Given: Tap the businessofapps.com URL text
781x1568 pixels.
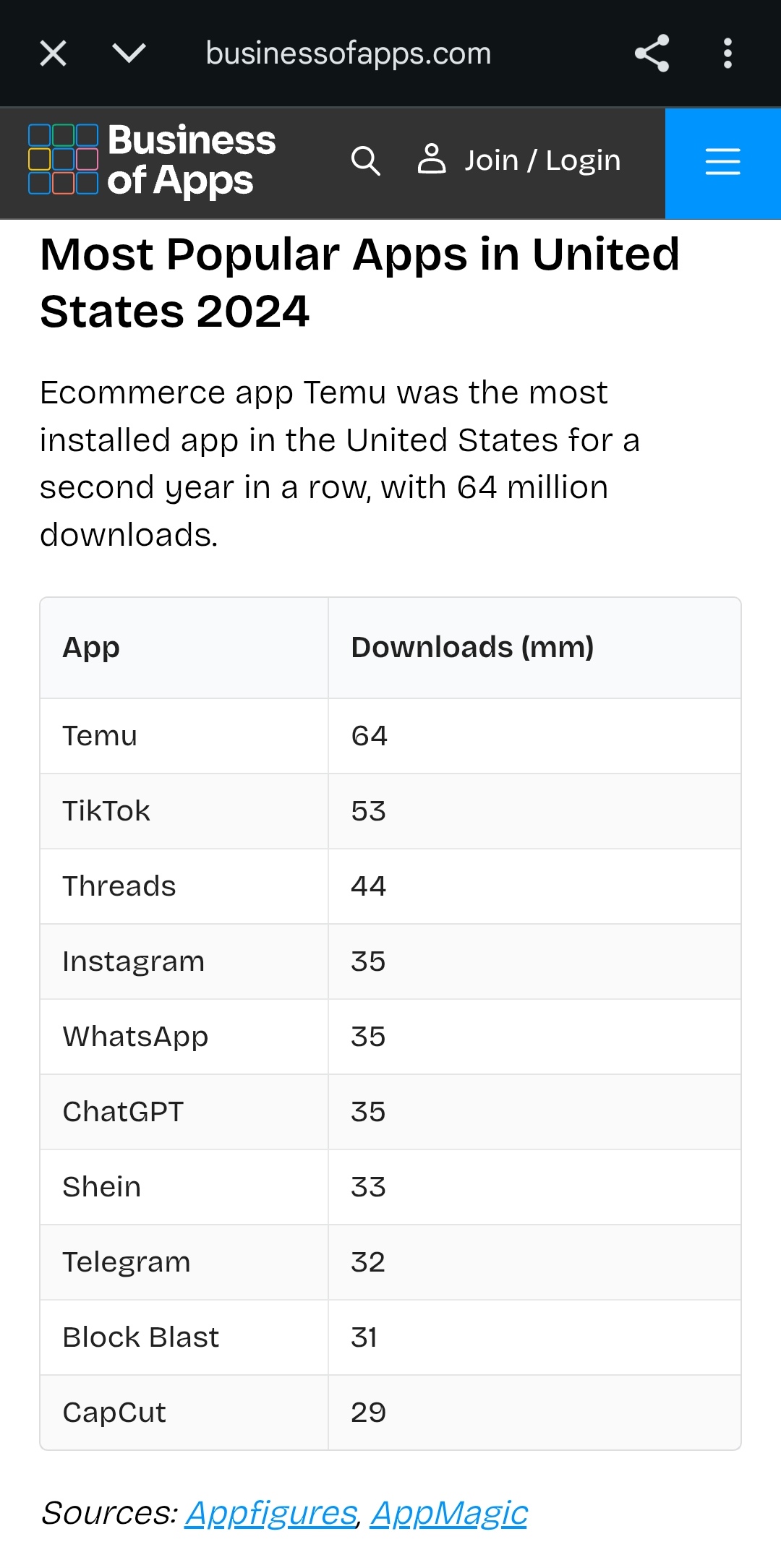Looking at the screenshot, I should (348, 53).
